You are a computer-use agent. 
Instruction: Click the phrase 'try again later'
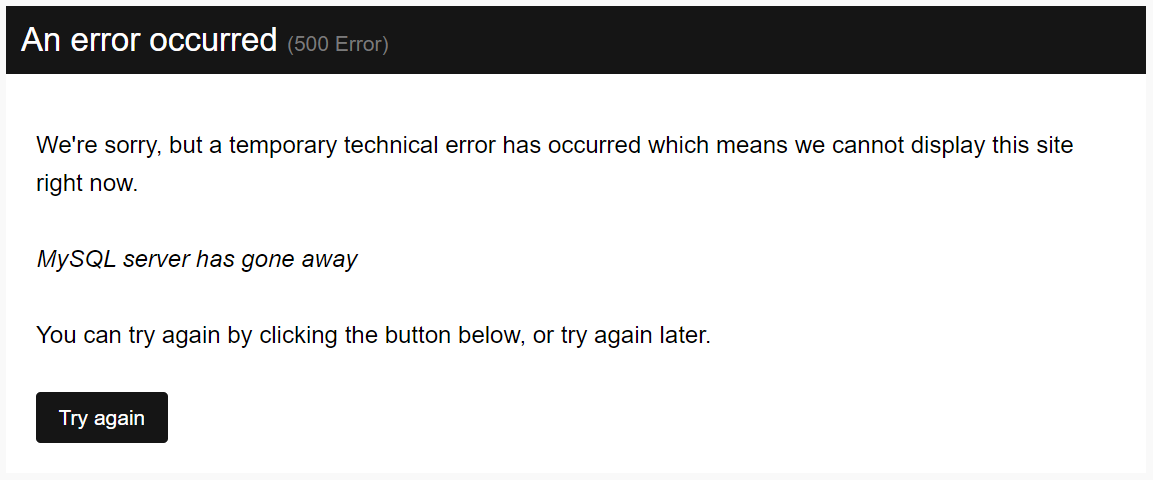[636, 335]
